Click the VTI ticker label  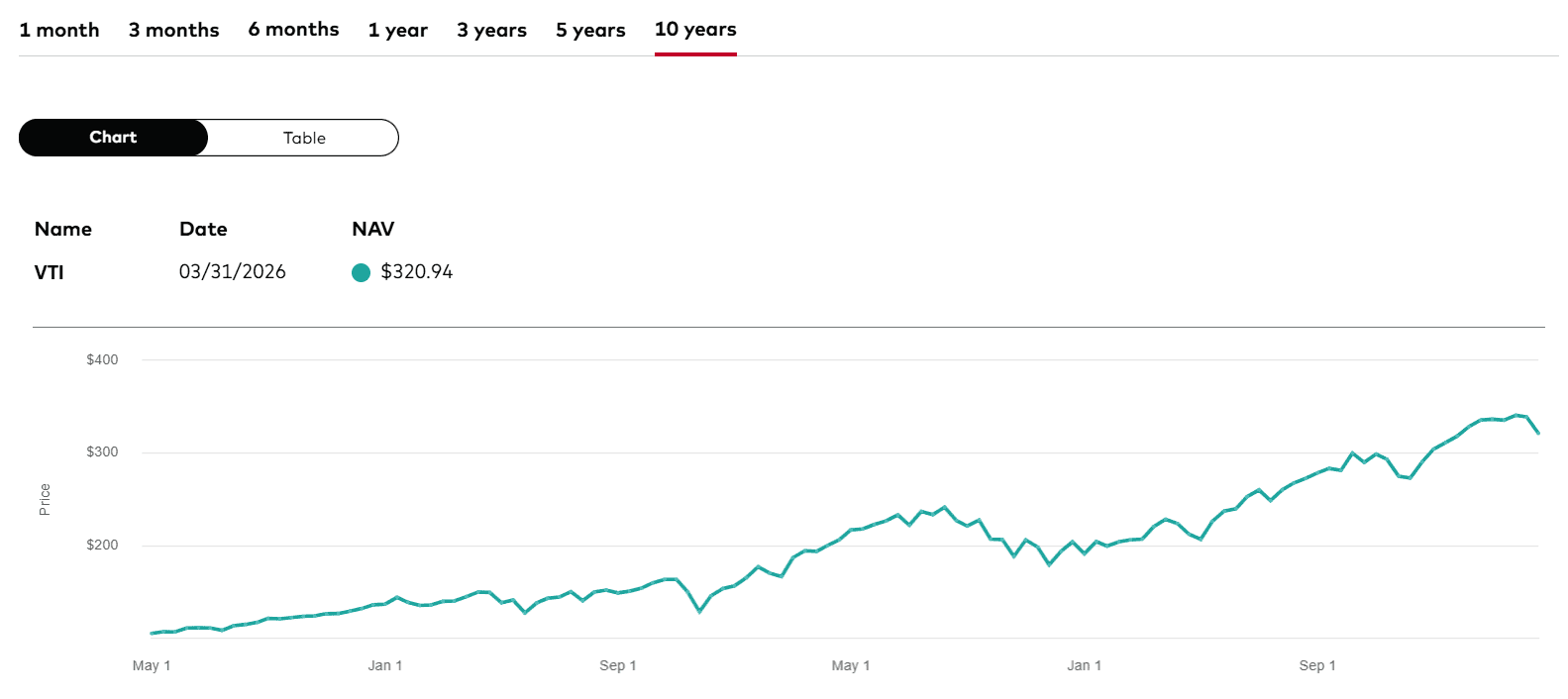(48, 271)
